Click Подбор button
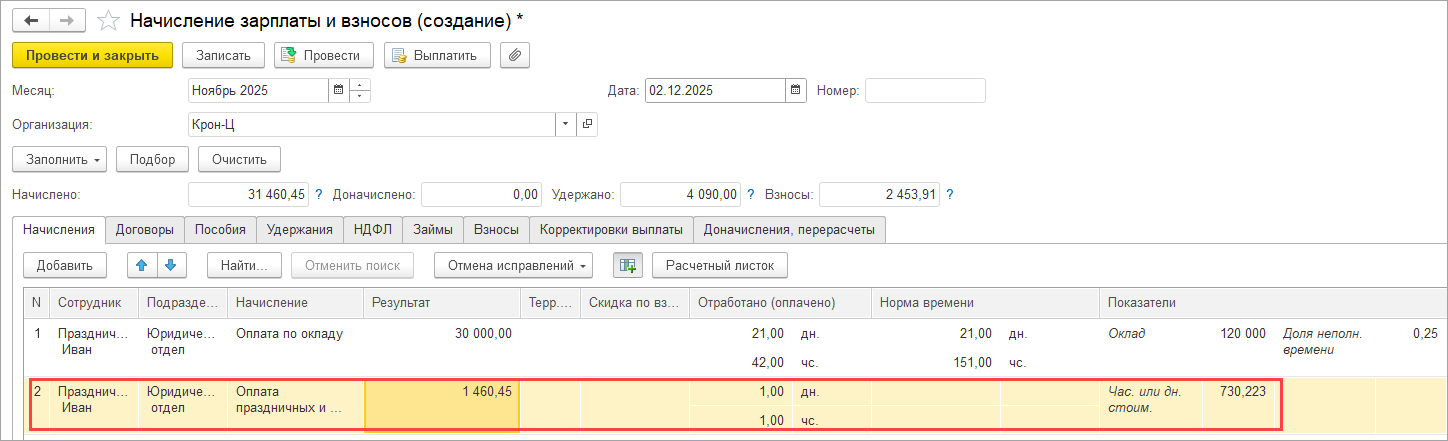 pyautogui.click(x=152, y=159)
